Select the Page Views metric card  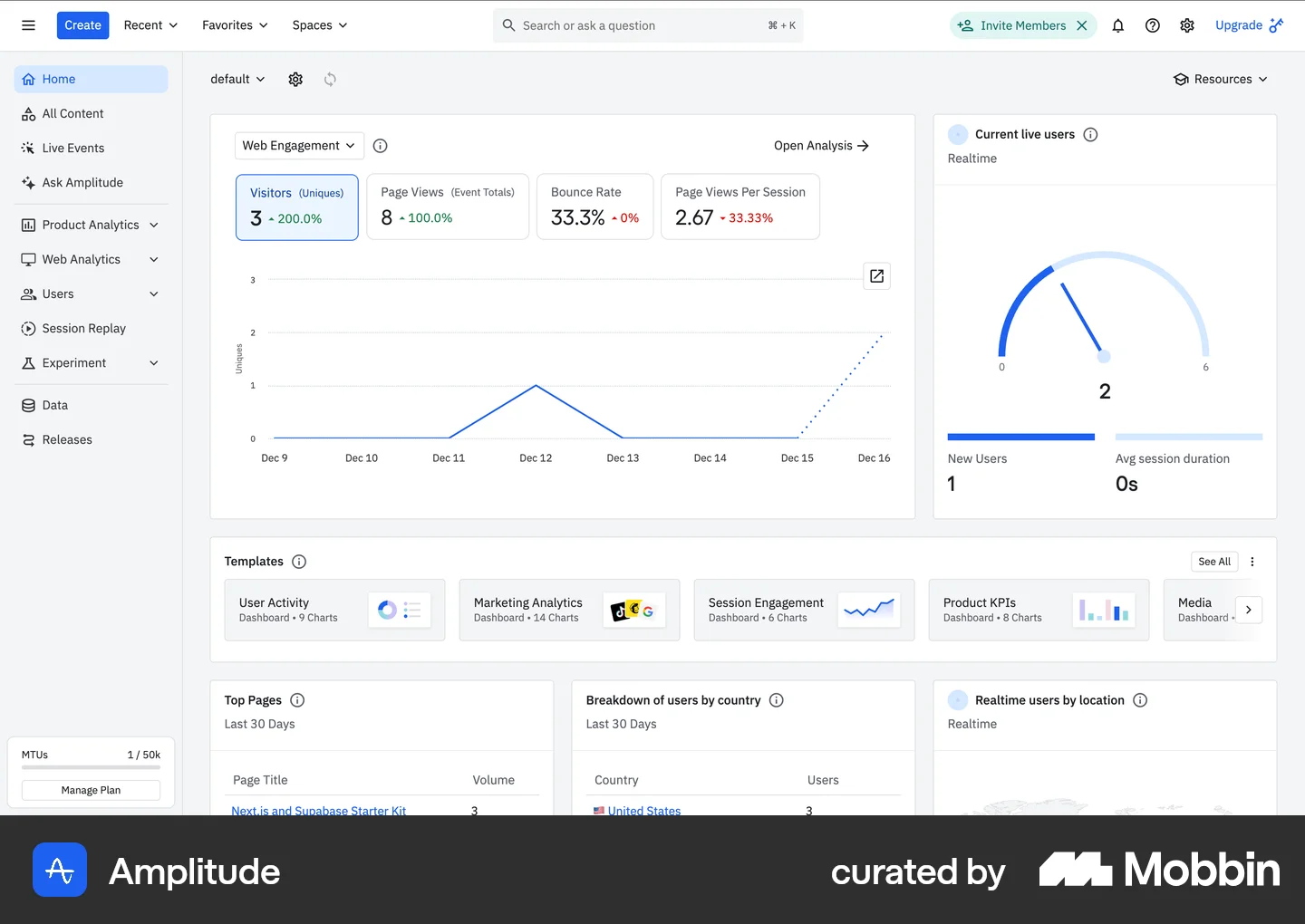(448, 207)
